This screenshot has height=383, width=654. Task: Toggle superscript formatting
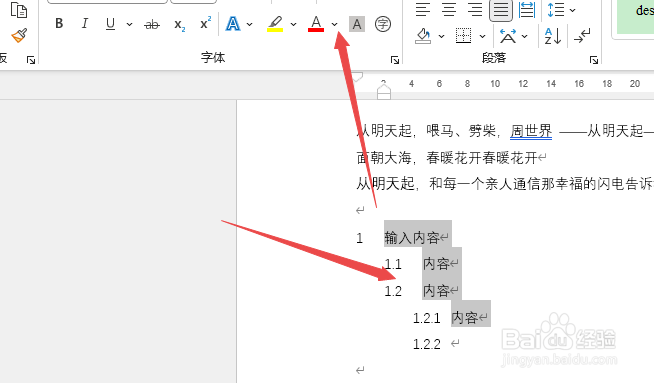[206, 23]
